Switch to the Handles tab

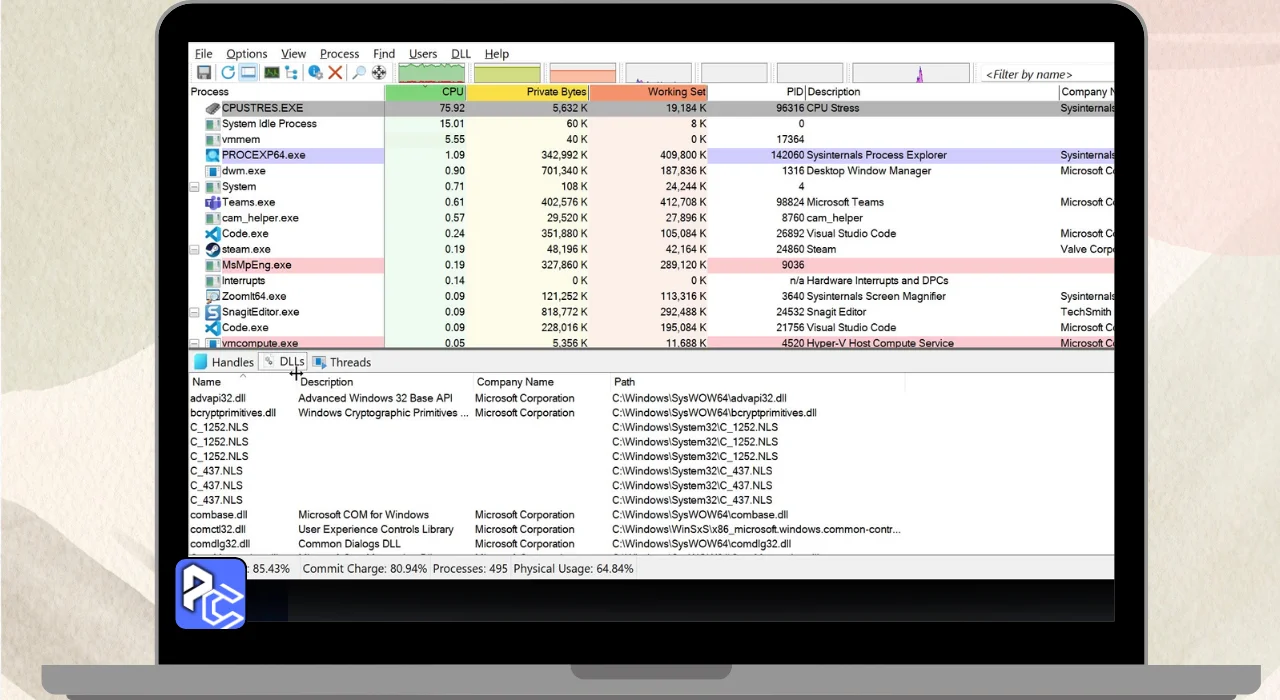point(224,362)
